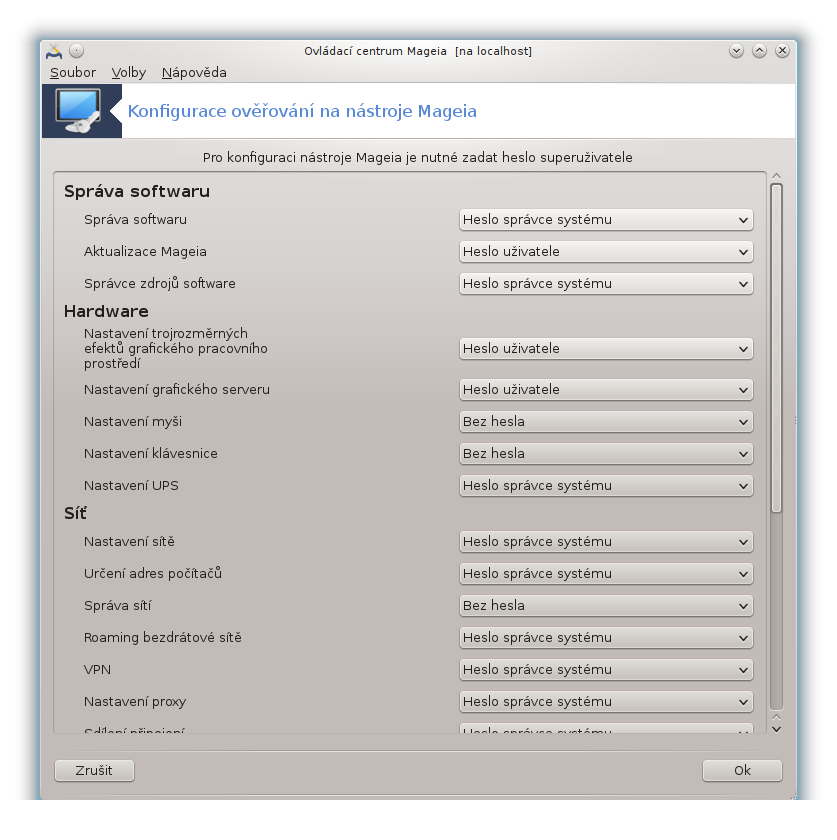The width and height of the screenshot is (837, 840).
Task: Open the VPN authentication dropdown
Action: (606, 670)
